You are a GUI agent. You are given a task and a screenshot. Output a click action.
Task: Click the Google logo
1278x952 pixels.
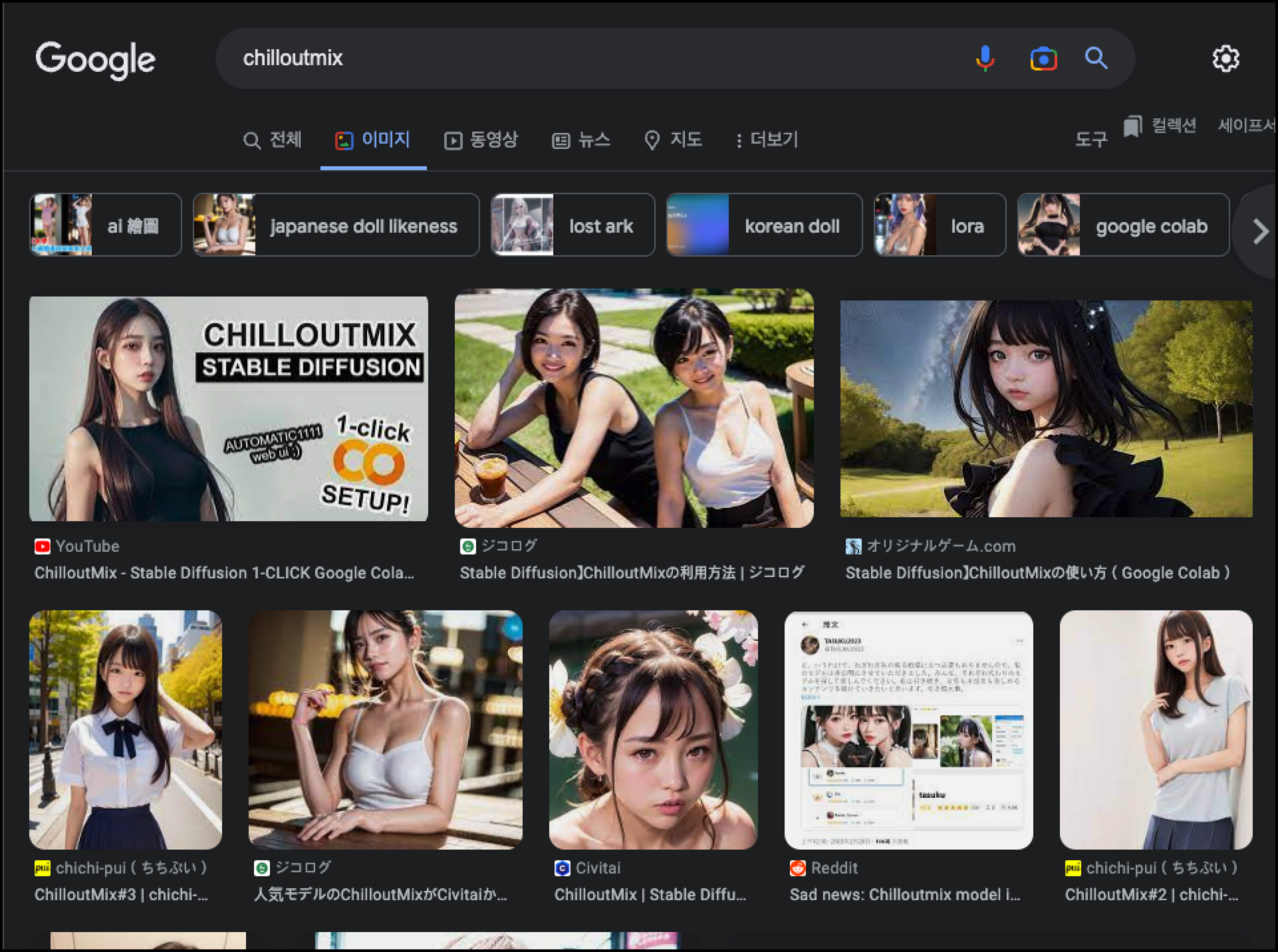95,59
